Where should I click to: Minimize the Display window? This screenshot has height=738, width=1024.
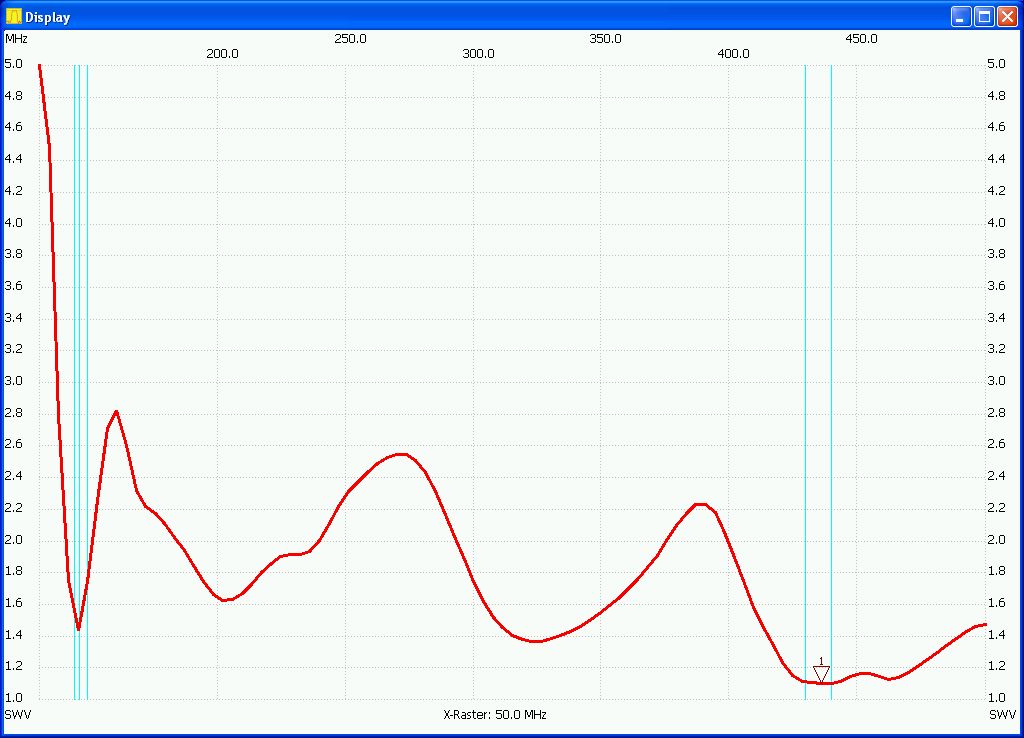pyautogui.click(x=961, y=16)
